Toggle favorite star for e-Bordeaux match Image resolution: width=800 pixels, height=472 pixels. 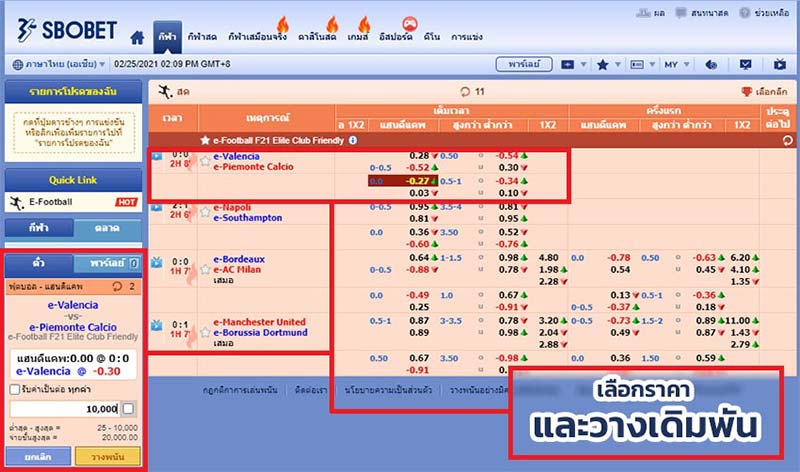(205, 269)
